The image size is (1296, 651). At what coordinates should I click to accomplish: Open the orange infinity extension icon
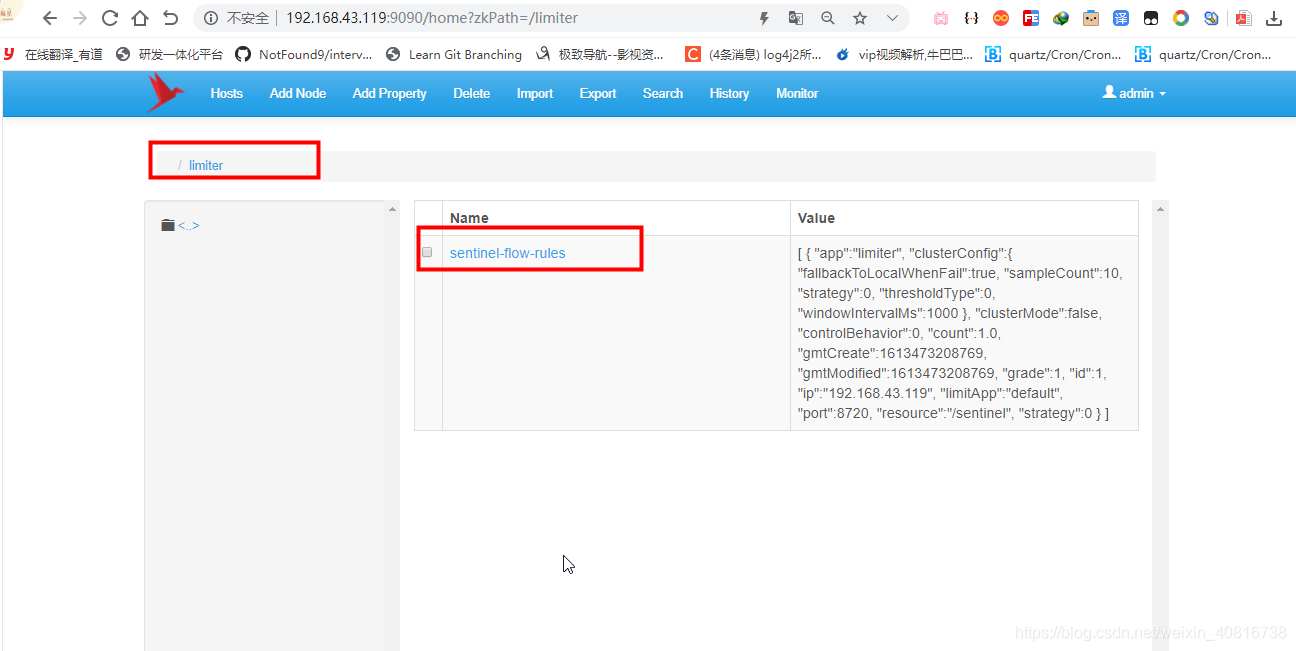pos(1001,18)
